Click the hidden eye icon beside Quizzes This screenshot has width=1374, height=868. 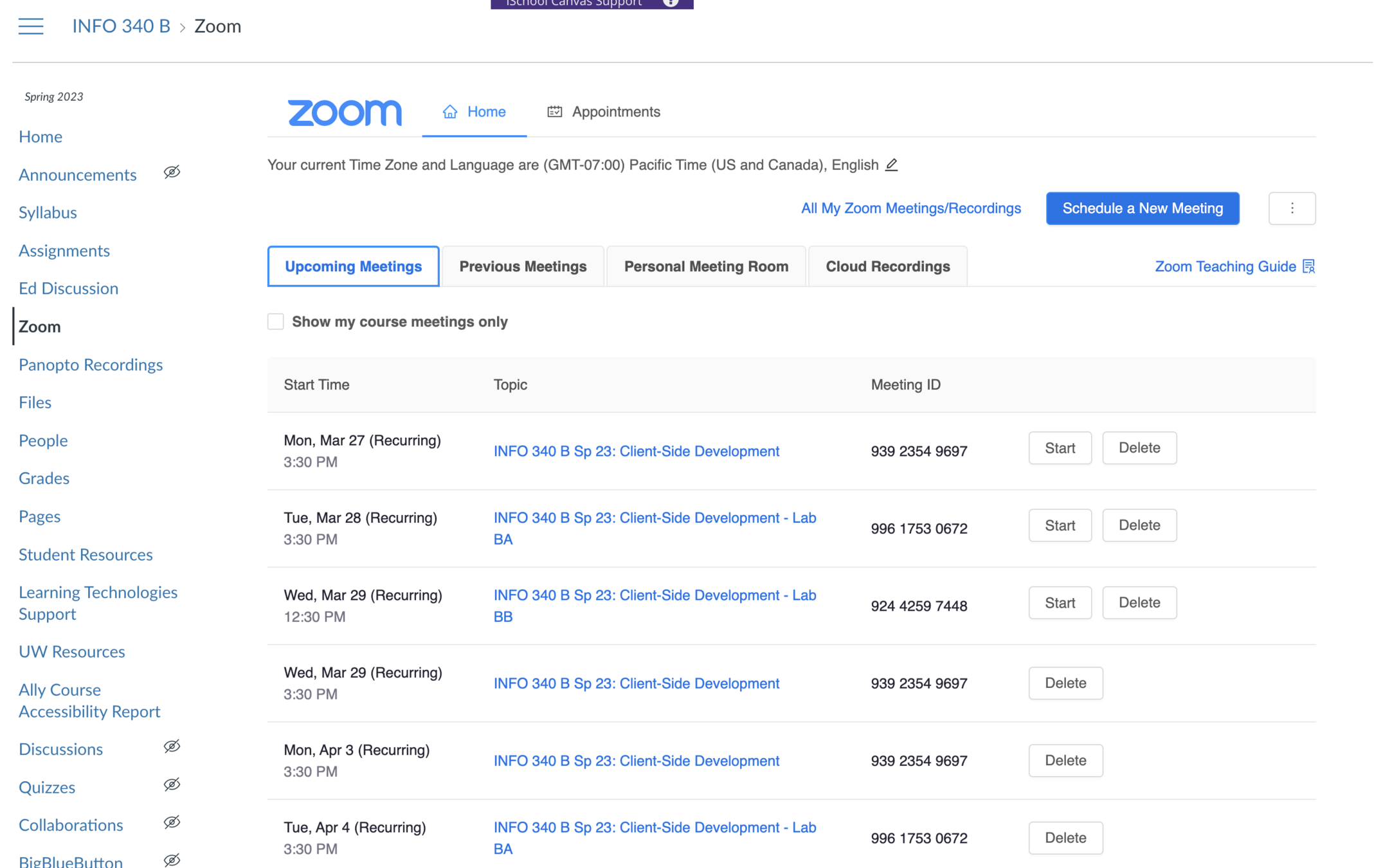click(x=172, y=784)
